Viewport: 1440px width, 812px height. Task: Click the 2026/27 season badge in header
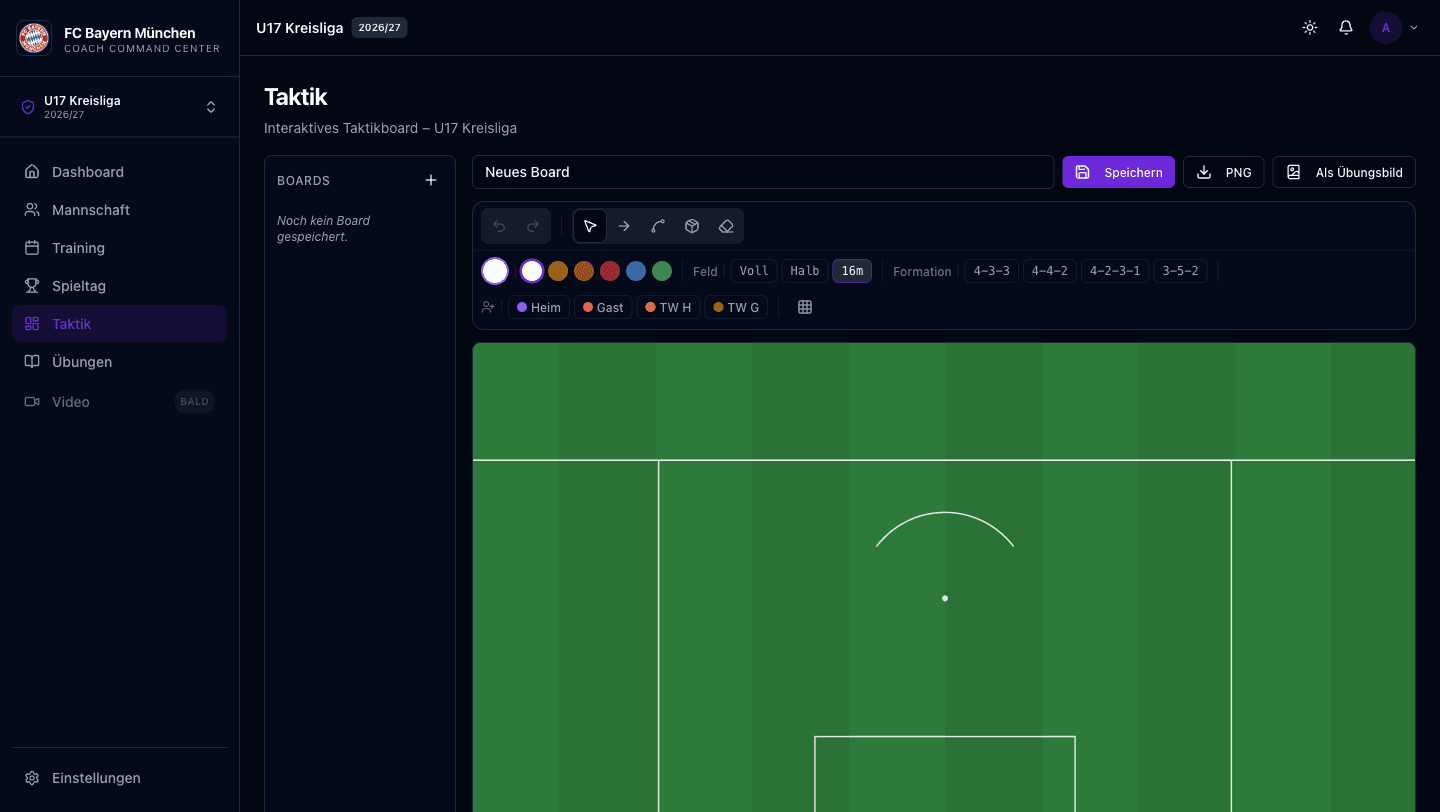[379, 28]
